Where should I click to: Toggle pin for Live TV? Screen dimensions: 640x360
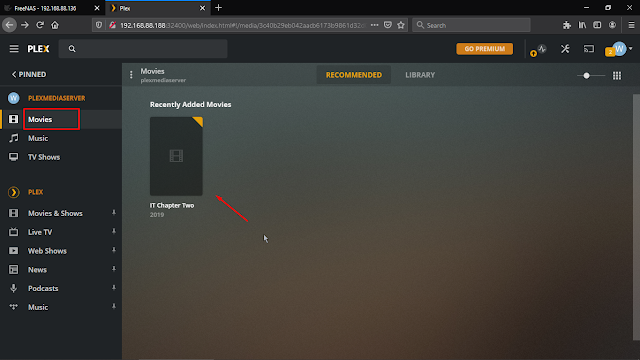click(114, 231)
